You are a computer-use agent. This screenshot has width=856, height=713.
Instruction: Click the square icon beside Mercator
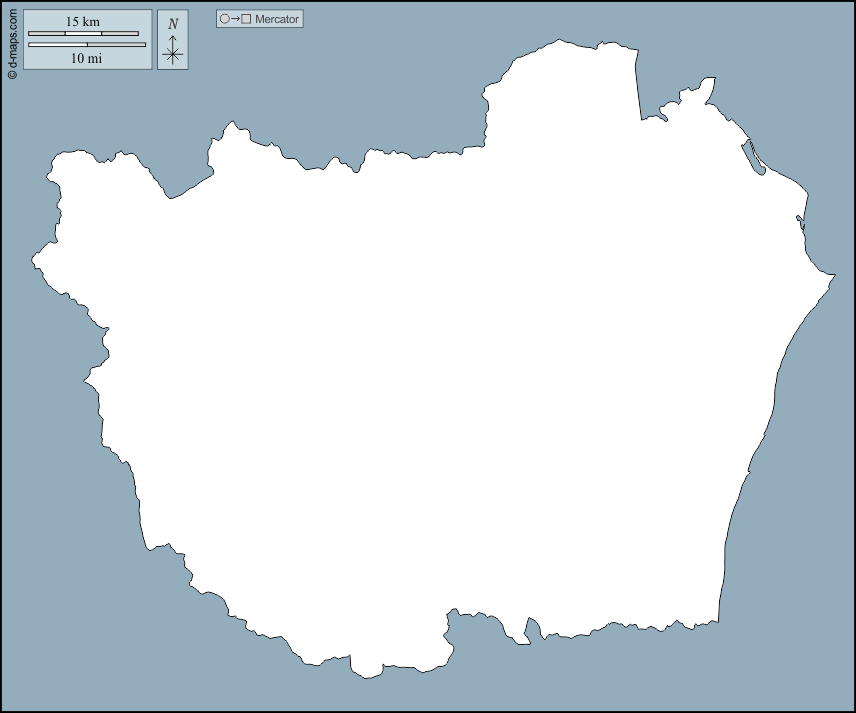click(246, 19)
